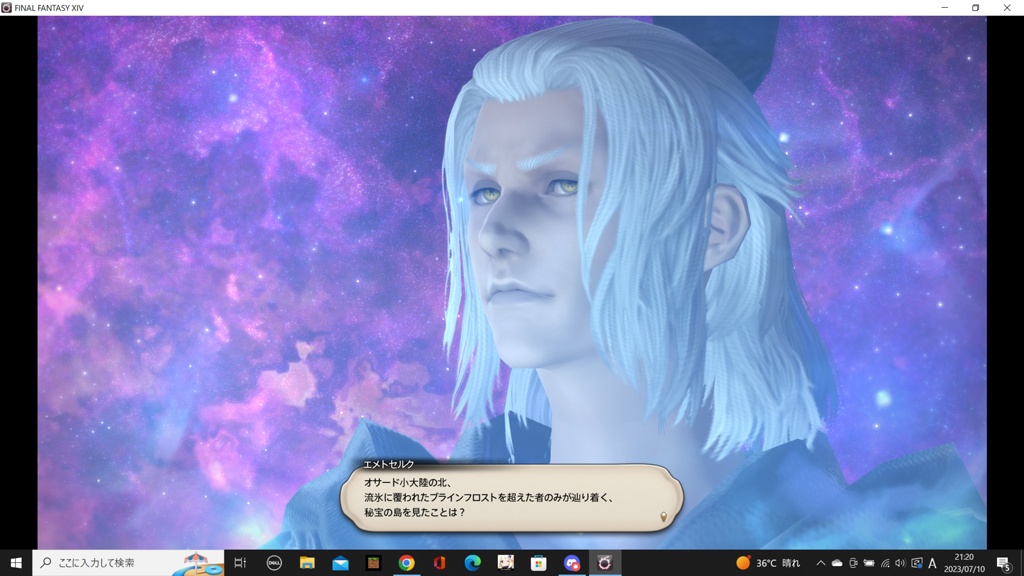Focus the ここに入力して検索 search box

pyautogui.click(x=128, y=562)
